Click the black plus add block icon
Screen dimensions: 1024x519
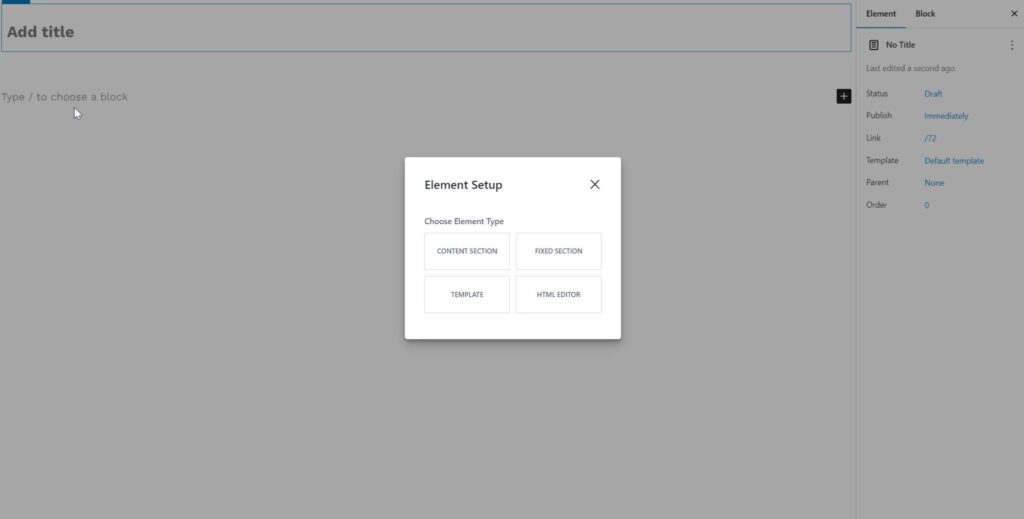843,96
